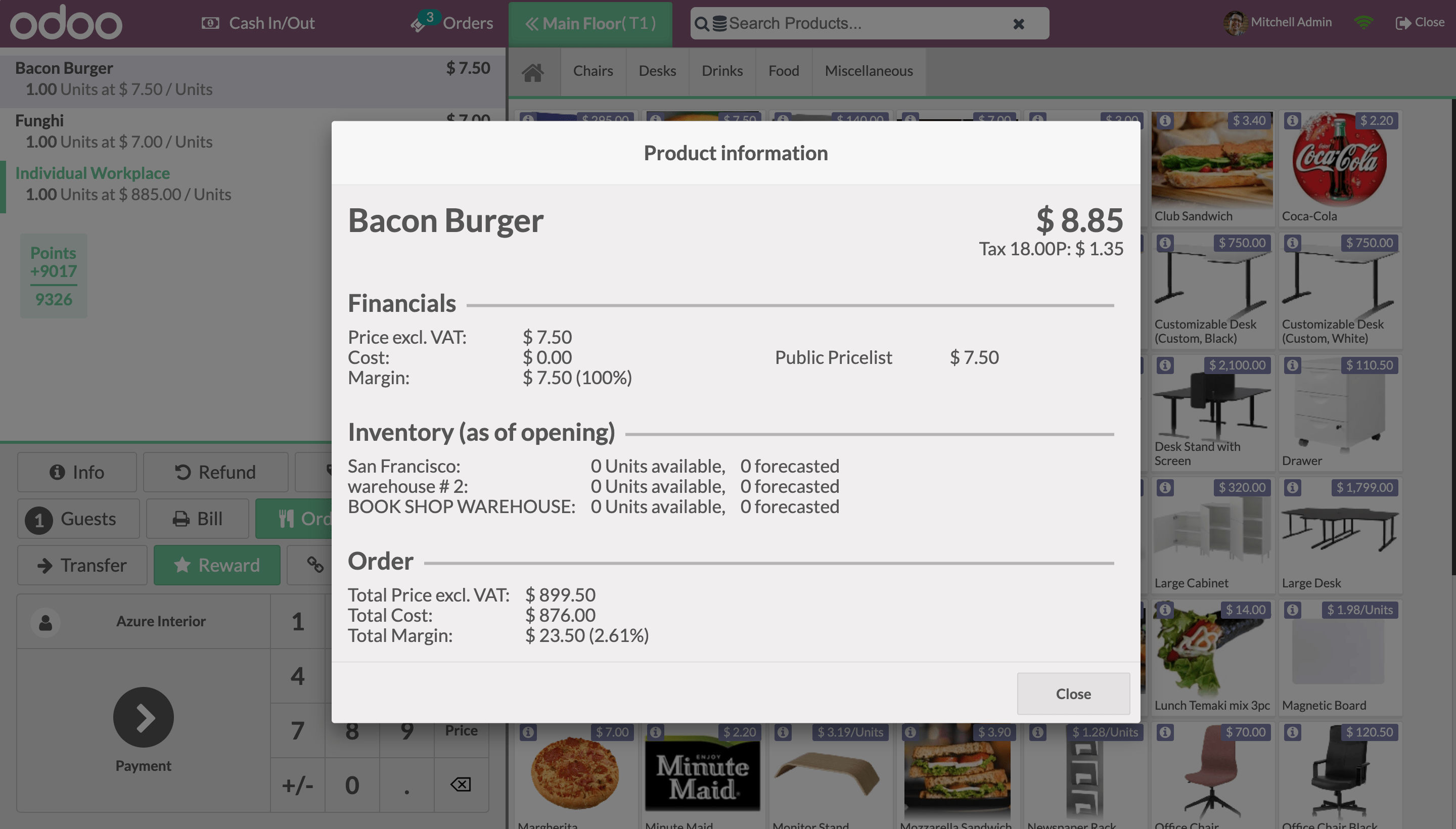
Task: Click the Refund button
Action: point(215,472)
